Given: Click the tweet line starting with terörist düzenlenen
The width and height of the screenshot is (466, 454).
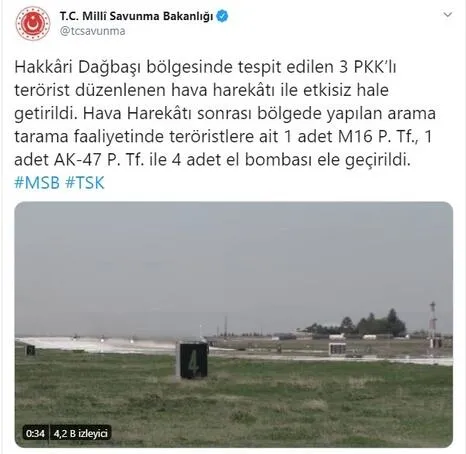Looking at the screenshot, I should 201,90.
